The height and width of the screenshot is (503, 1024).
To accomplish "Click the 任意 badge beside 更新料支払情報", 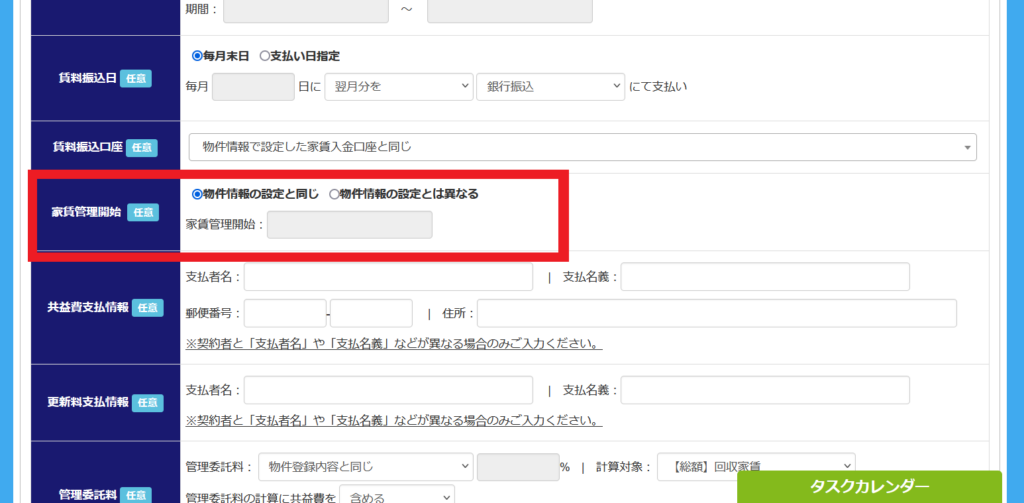I will tap(148, 403).
